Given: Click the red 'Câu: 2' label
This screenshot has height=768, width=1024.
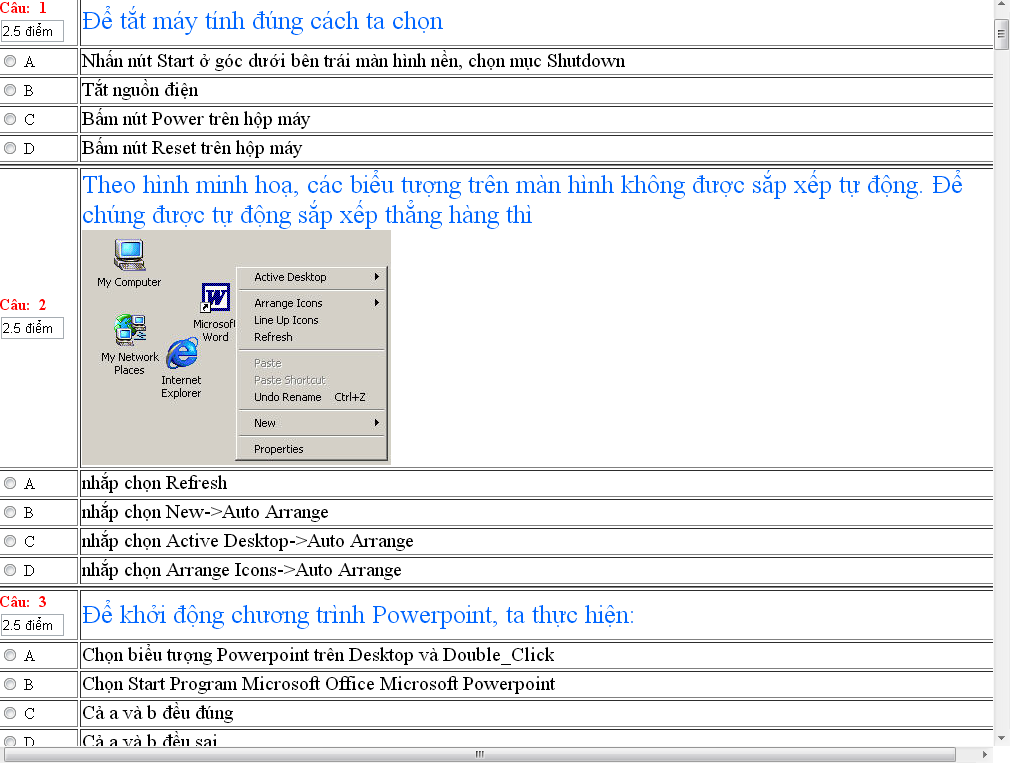Looking at the screenshot, I should click(24, 305).
